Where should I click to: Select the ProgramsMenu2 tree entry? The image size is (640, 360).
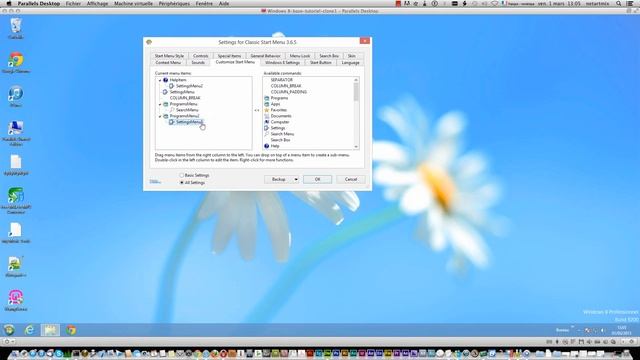[x=184, y=116]
